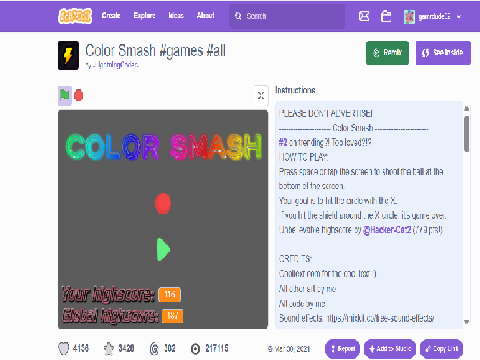Focus the Search input field
This screenshot has width=480, height=360.
point(287,16)
